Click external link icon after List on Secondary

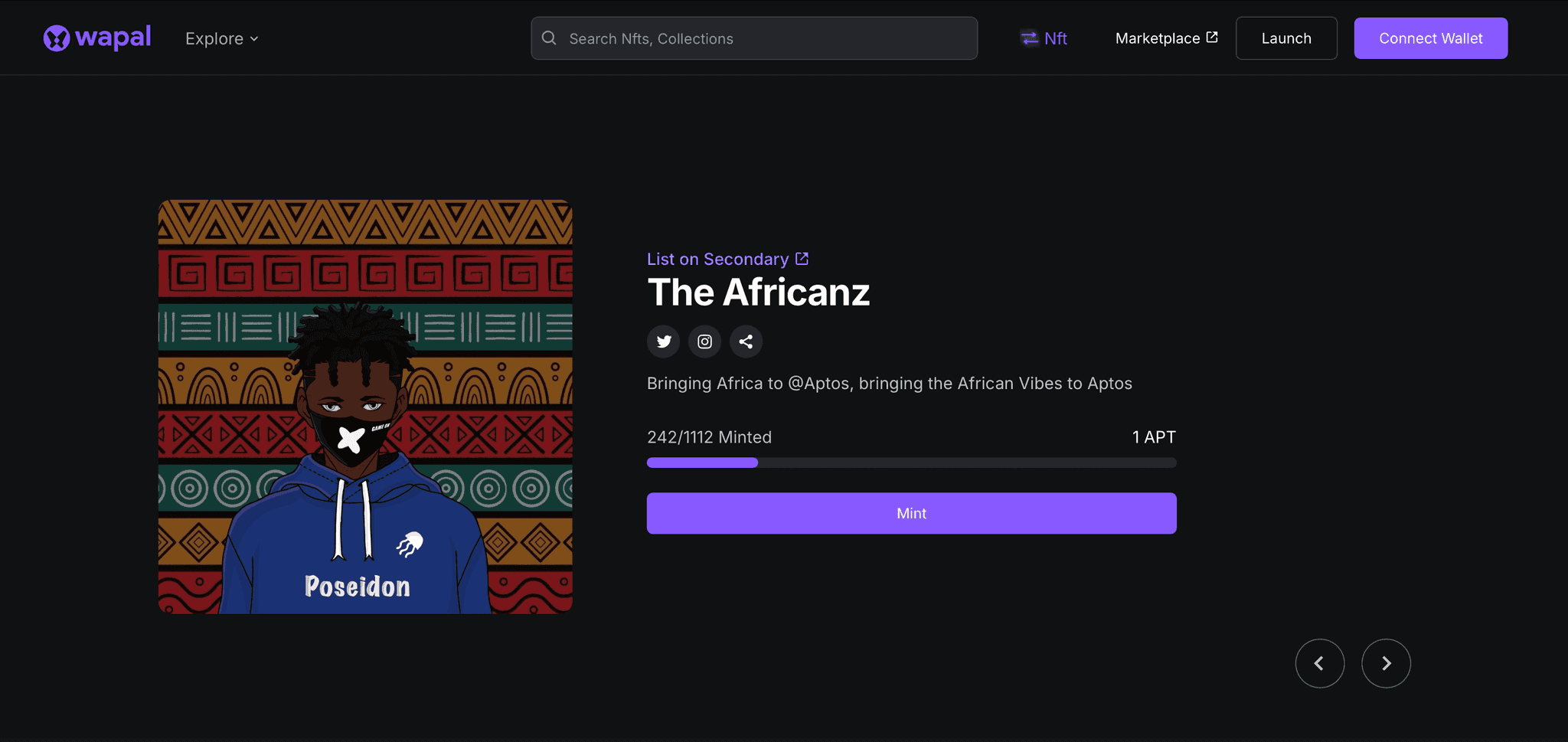802,259
